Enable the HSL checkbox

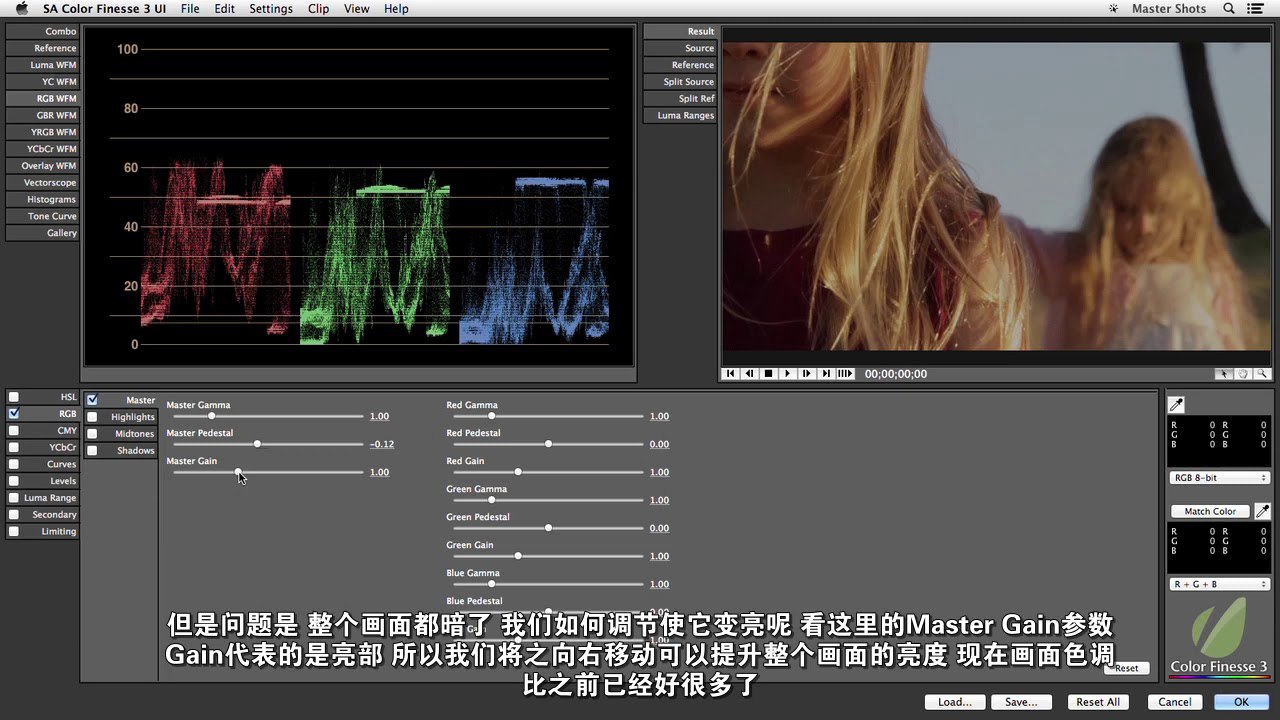[14, 397]
